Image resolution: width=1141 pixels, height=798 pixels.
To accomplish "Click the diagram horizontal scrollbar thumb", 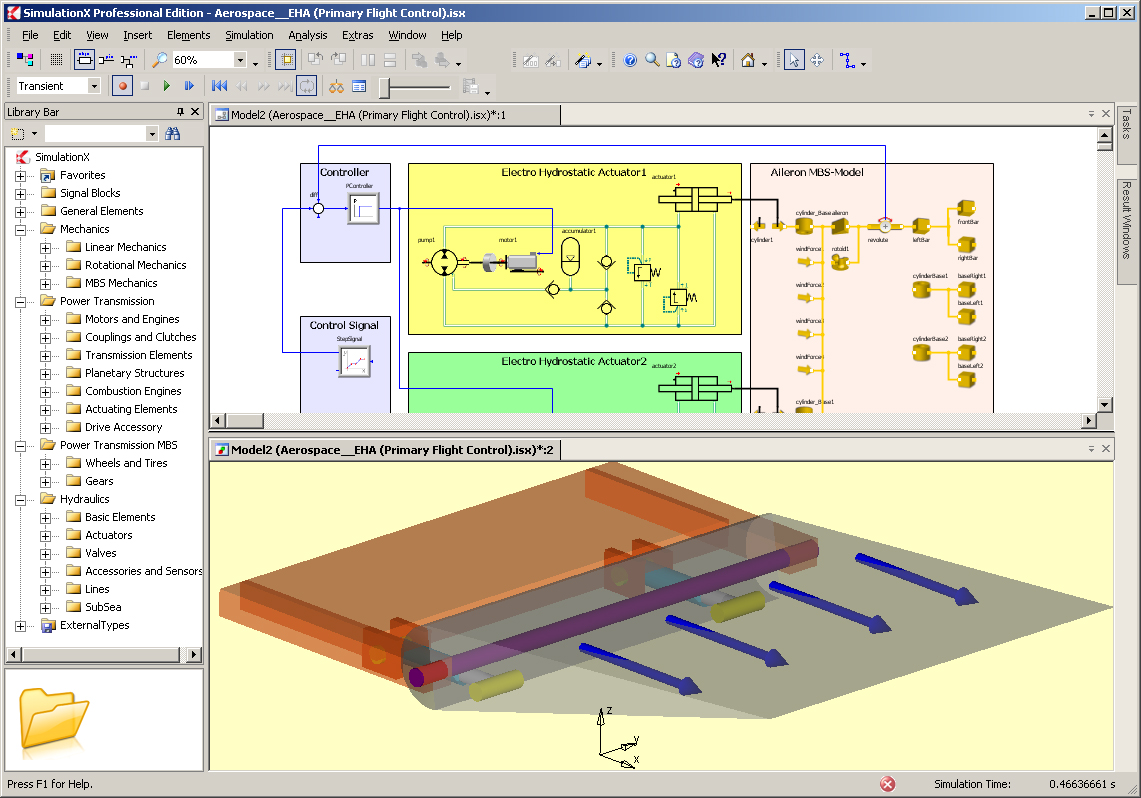I will pyautogui.click(x=244, y=420).
